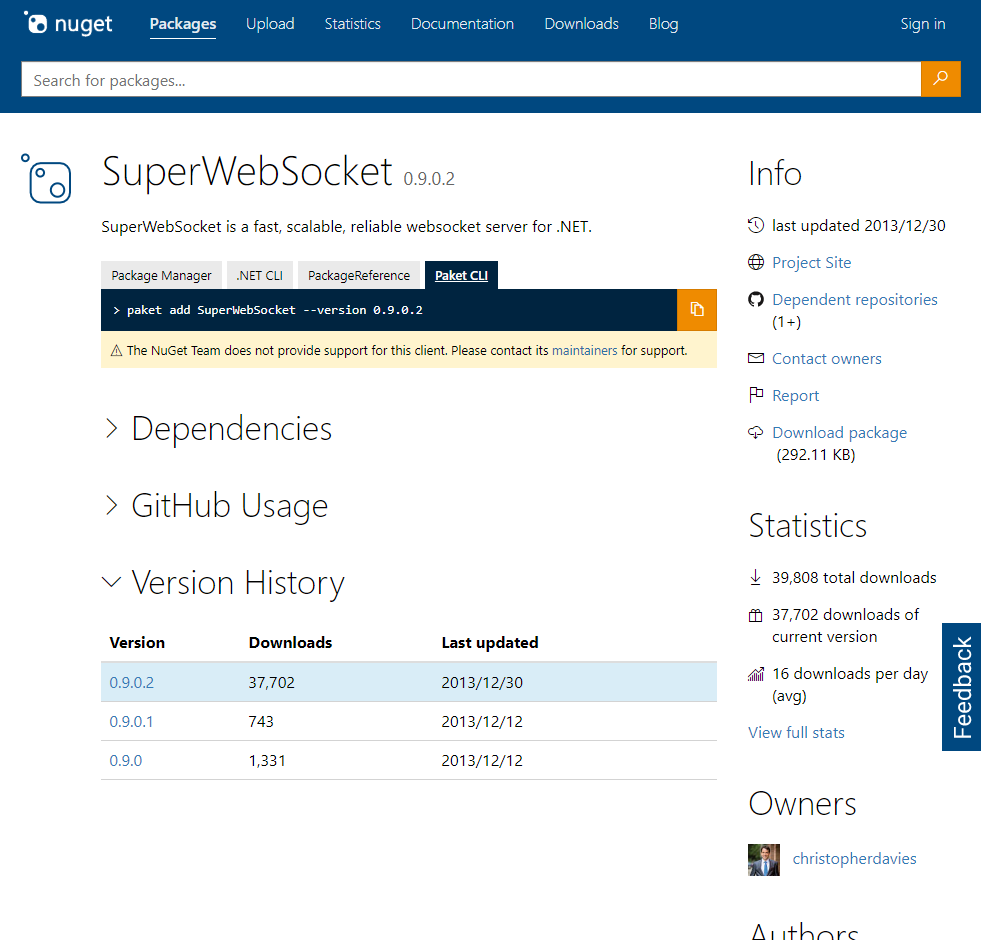Select the Package Manager tab

click(x=161, y=275)
